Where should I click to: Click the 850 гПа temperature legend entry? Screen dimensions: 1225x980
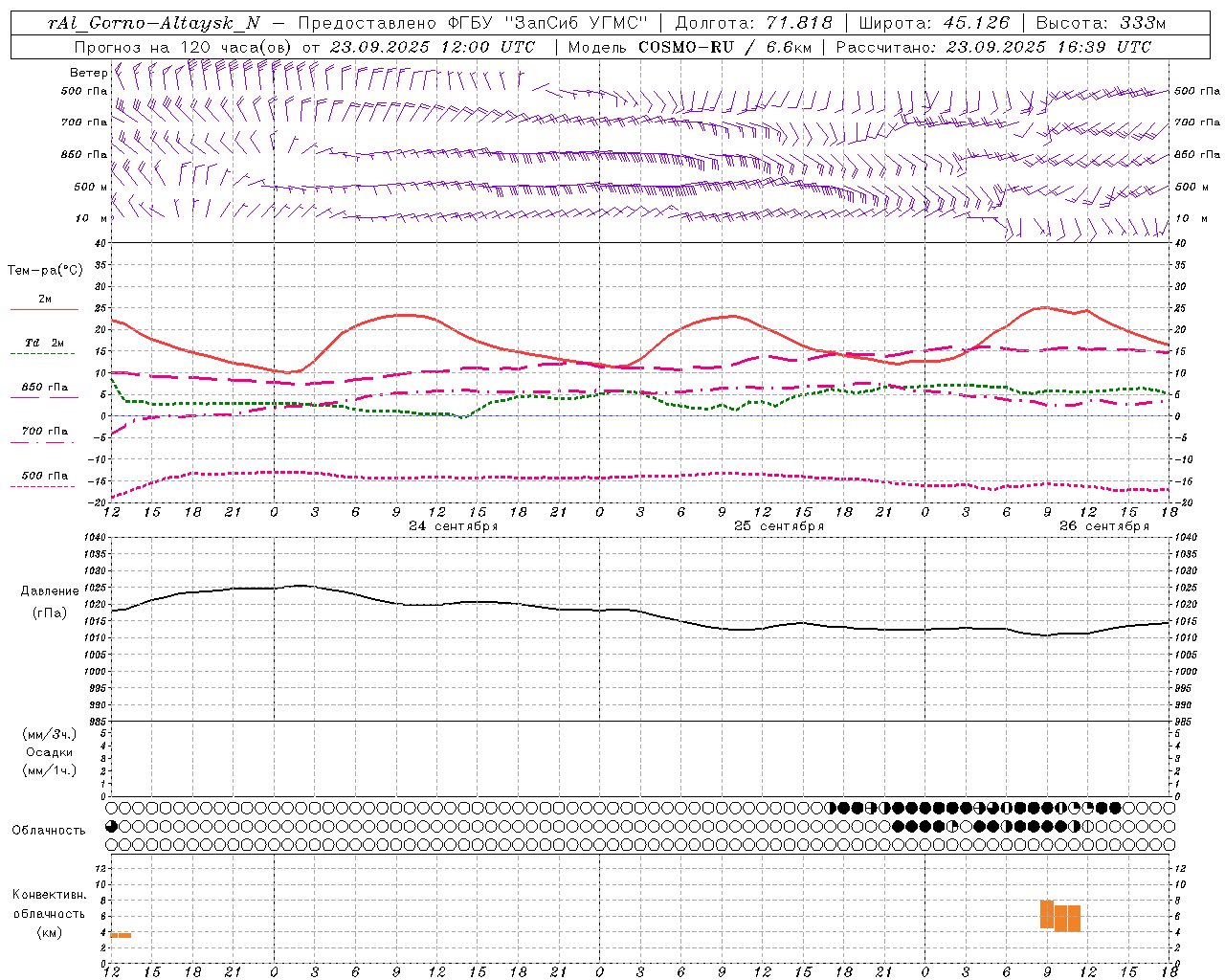44,388
